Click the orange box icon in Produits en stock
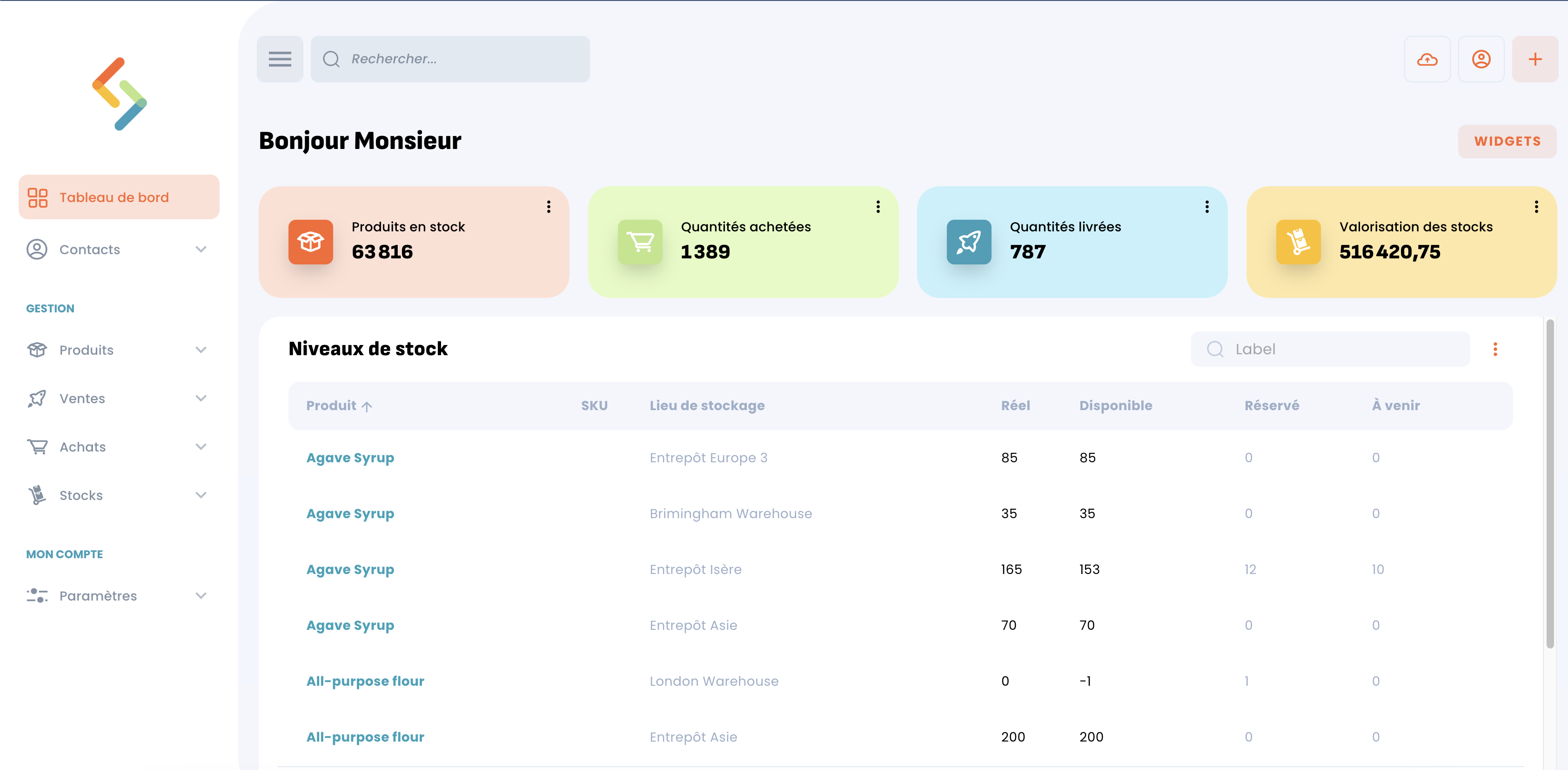Viewport: 1568px width, 770px height. click(310, 242)
